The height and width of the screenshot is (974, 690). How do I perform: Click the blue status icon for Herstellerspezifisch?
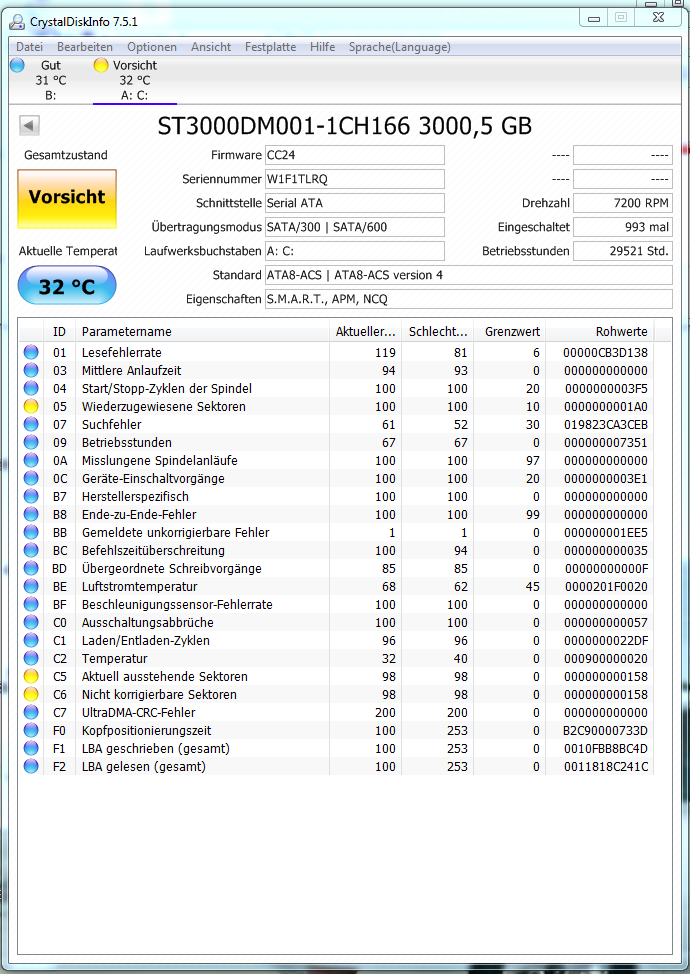coord(31,496)
